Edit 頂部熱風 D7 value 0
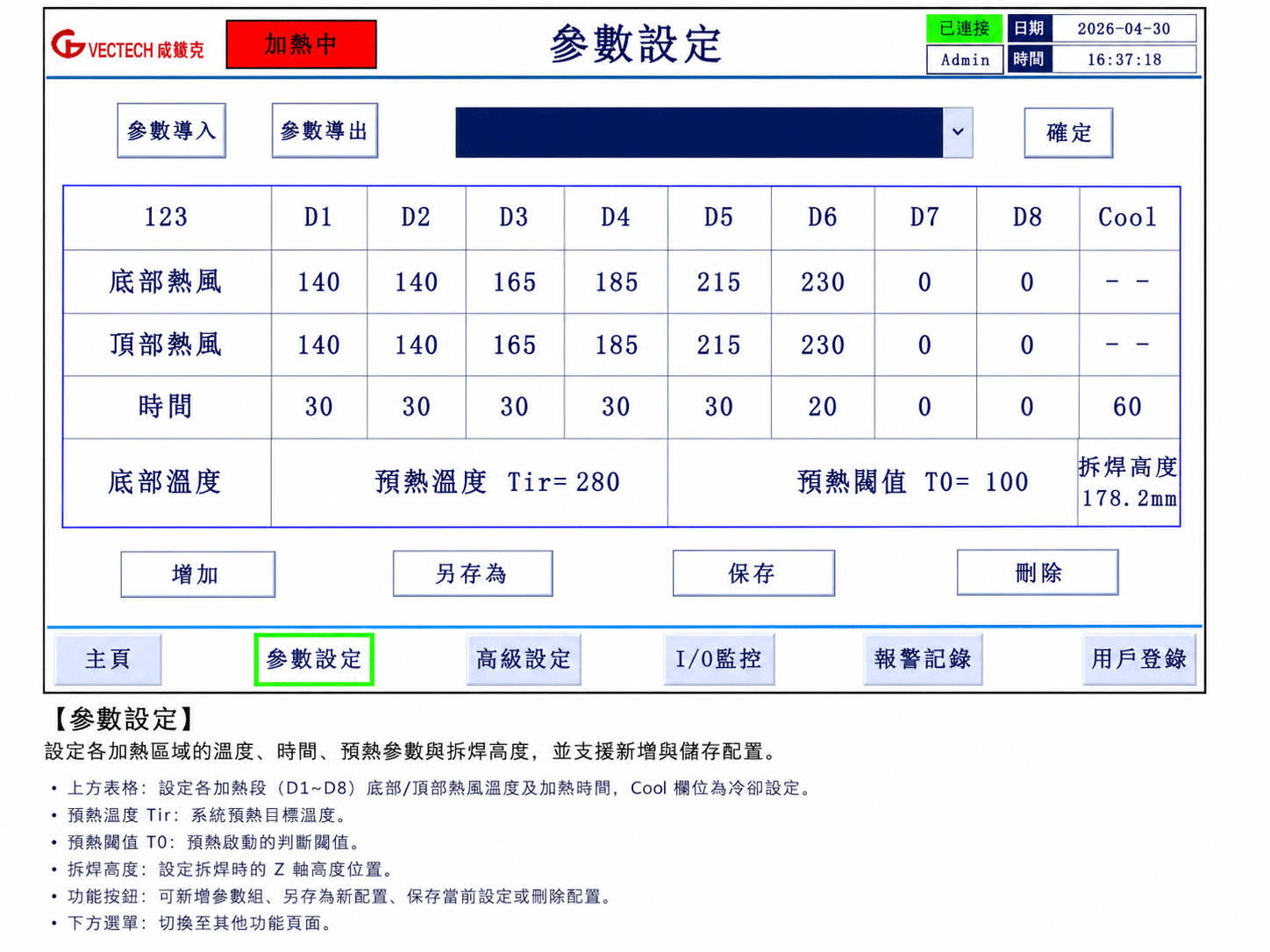1270x952 pixels. (x=925, y=345)
